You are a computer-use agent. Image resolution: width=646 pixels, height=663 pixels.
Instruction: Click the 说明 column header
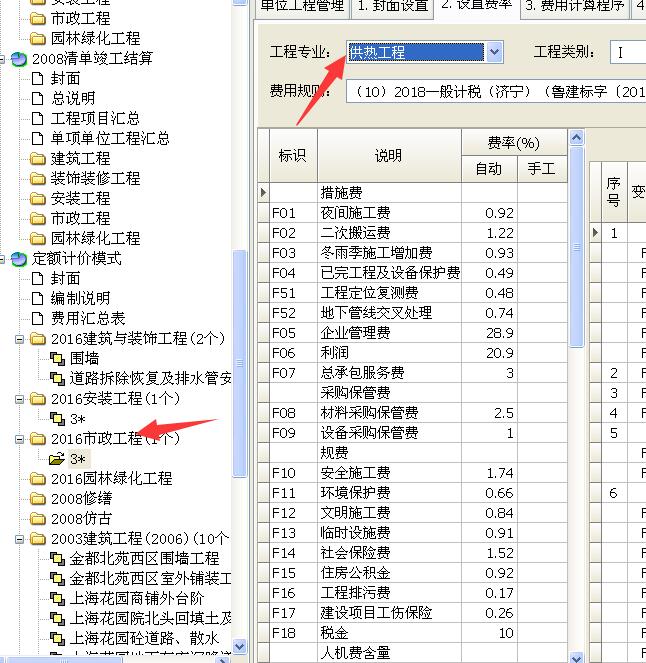pos(389,156)
